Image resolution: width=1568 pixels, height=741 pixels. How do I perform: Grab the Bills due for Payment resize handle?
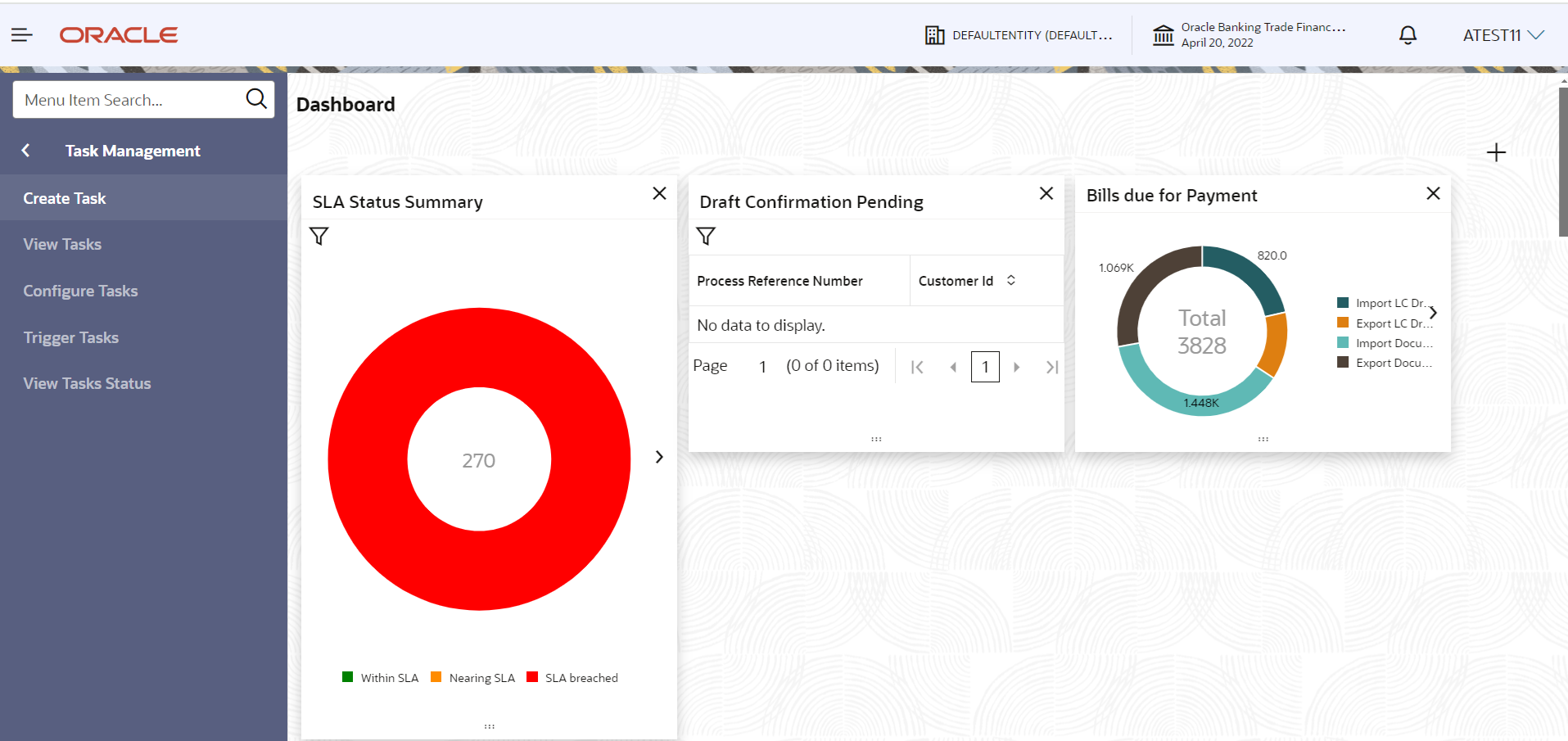point(1263,439)
